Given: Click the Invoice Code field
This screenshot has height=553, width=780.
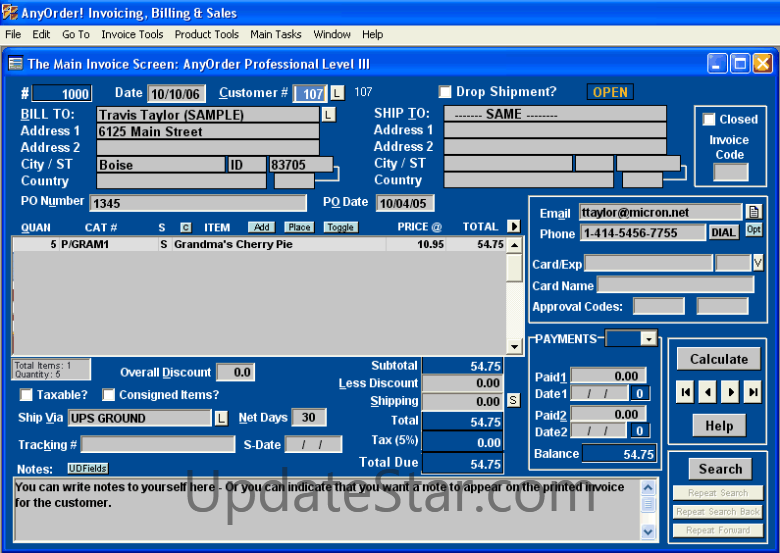Looking at the screenshot, I should click(x=730, y=172).
